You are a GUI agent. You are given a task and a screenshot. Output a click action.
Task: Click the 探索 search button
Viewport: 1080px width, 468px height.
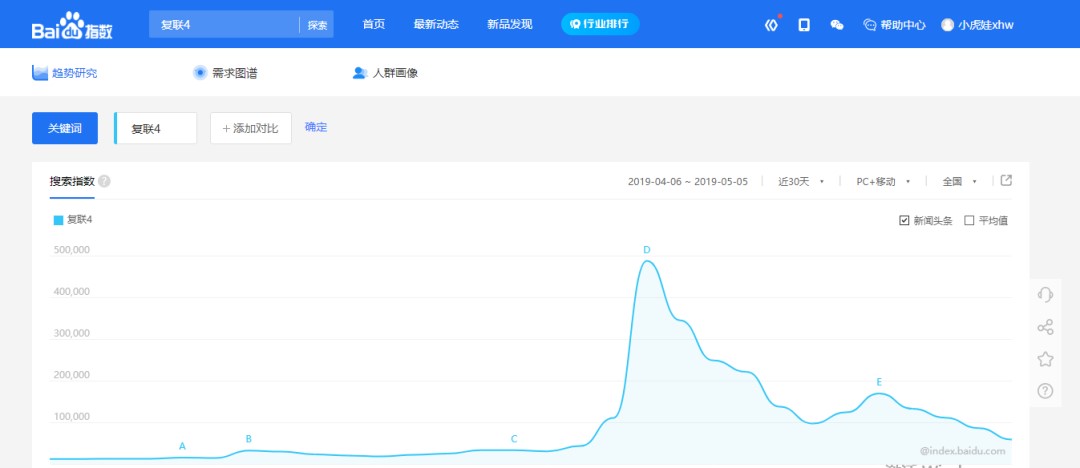(x=317, y=25)
